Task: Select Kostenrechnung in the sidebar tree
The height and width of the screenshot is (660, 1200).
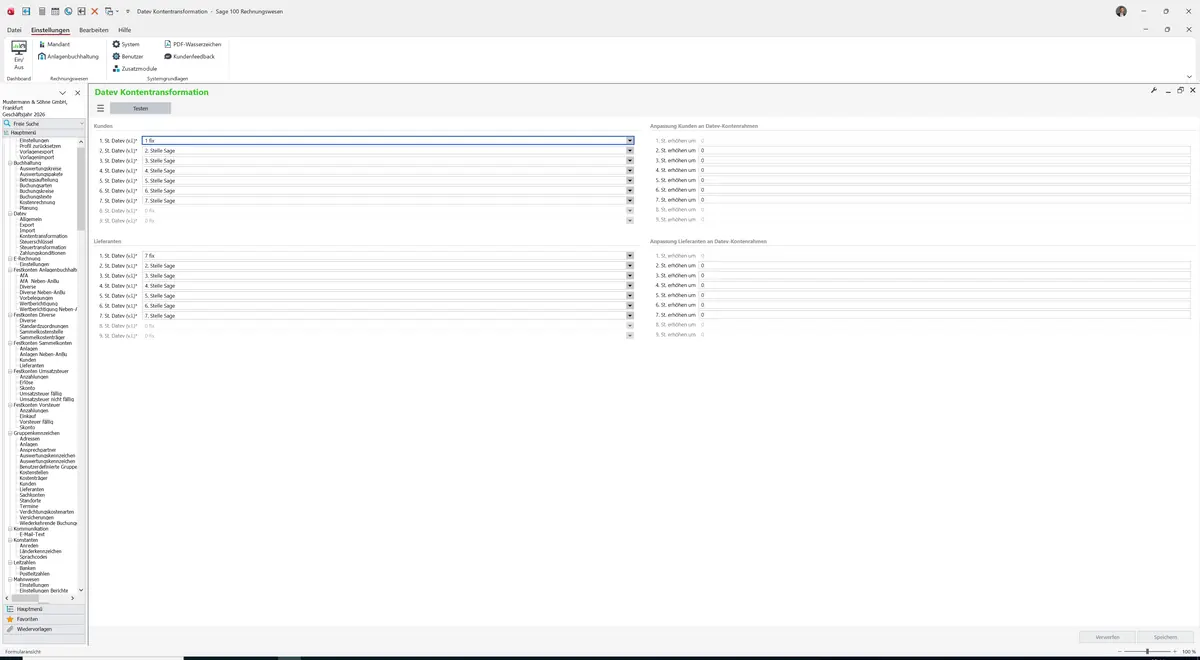Action: (38, 202)
